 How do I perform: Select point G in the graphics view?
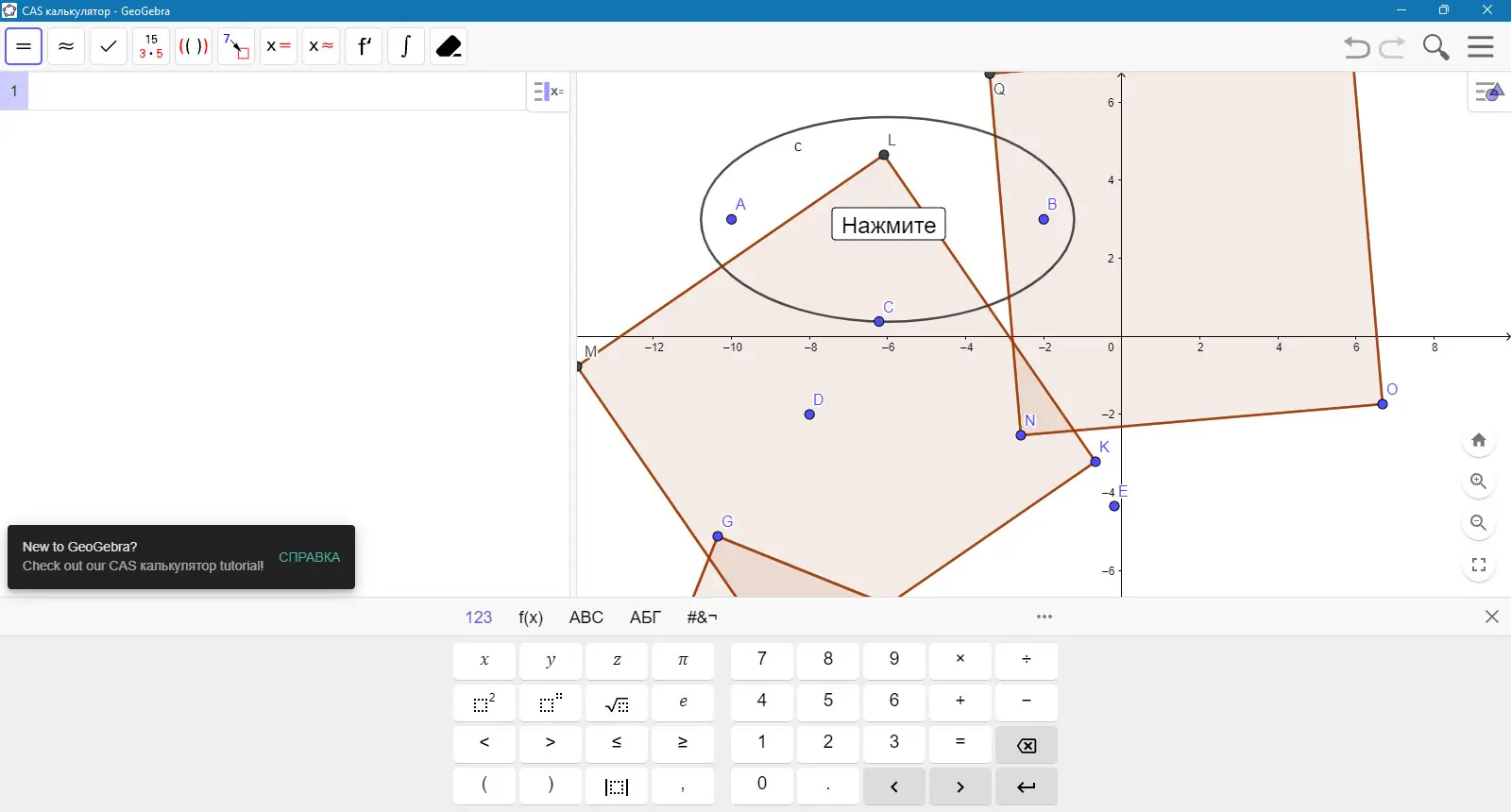(x=718, y=536)
